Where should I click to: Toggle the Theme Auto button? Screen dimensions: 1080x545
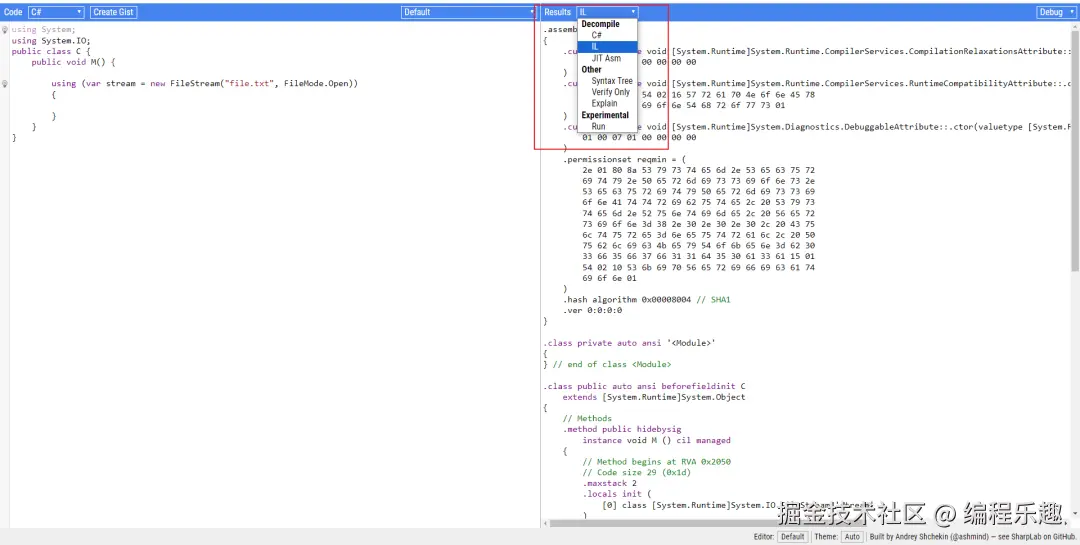[852, 537]
